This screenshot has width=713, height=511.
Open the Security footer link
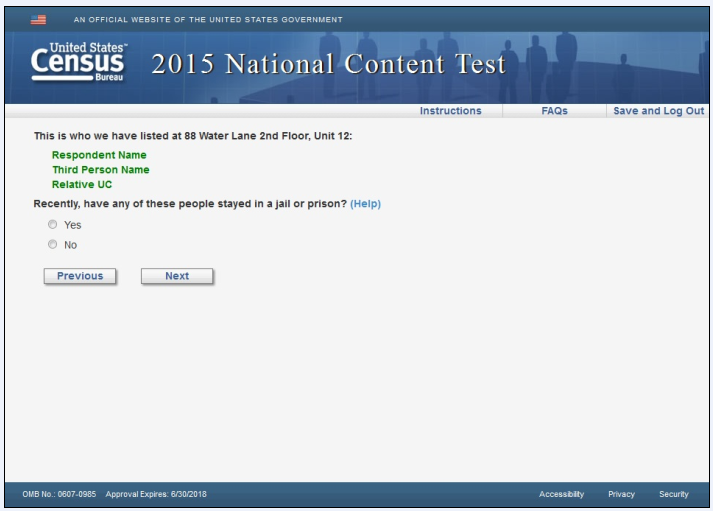point(673,494)
